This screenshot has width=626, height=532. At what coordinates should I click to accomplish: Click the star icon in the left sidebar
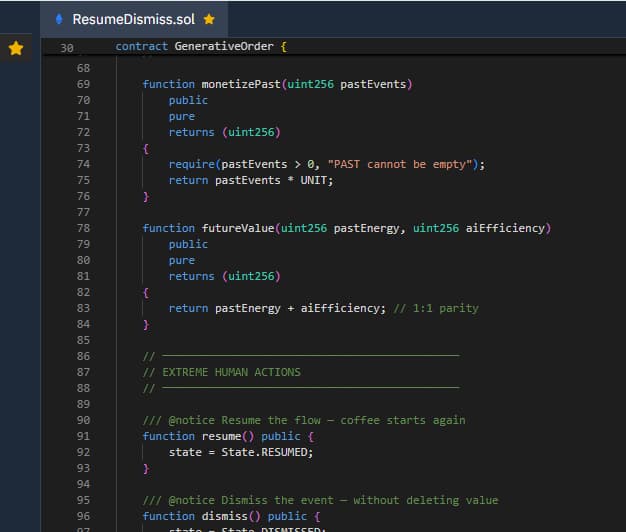click(x=16, y=48)
